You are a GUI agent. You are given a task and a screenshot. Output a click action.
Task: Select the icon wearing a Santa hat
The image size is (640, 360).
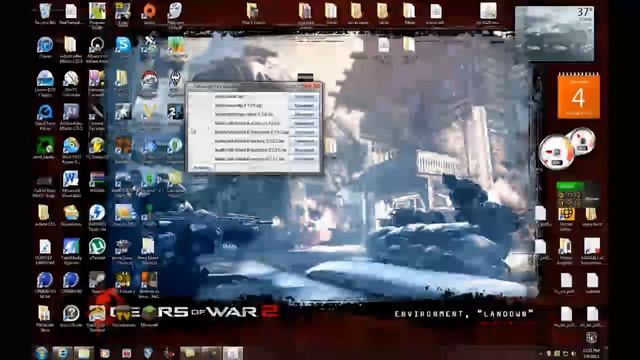pos(149,80)
